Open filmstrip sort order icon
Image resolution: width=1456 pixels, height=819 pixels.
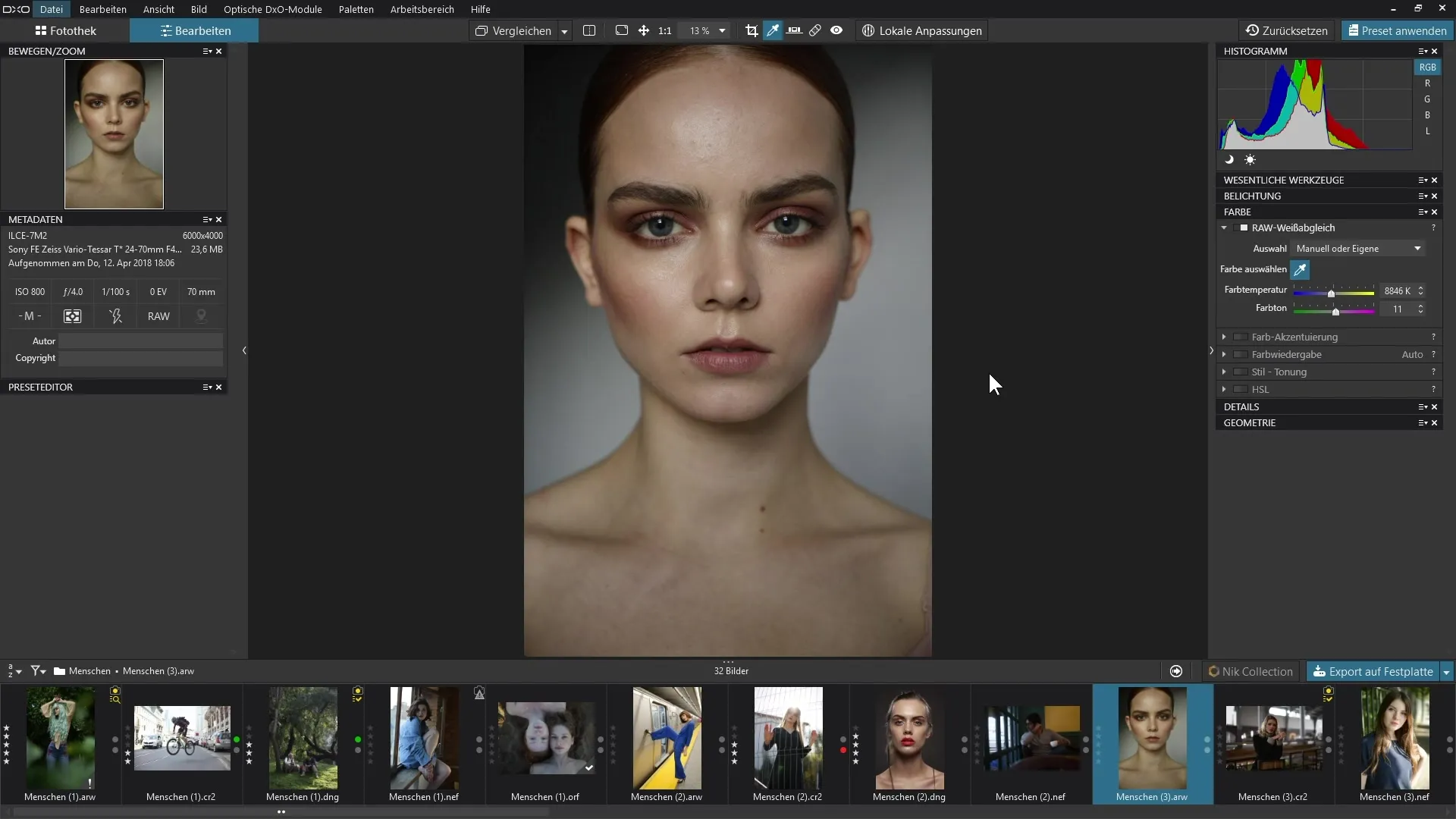click(x=14, y=672)
